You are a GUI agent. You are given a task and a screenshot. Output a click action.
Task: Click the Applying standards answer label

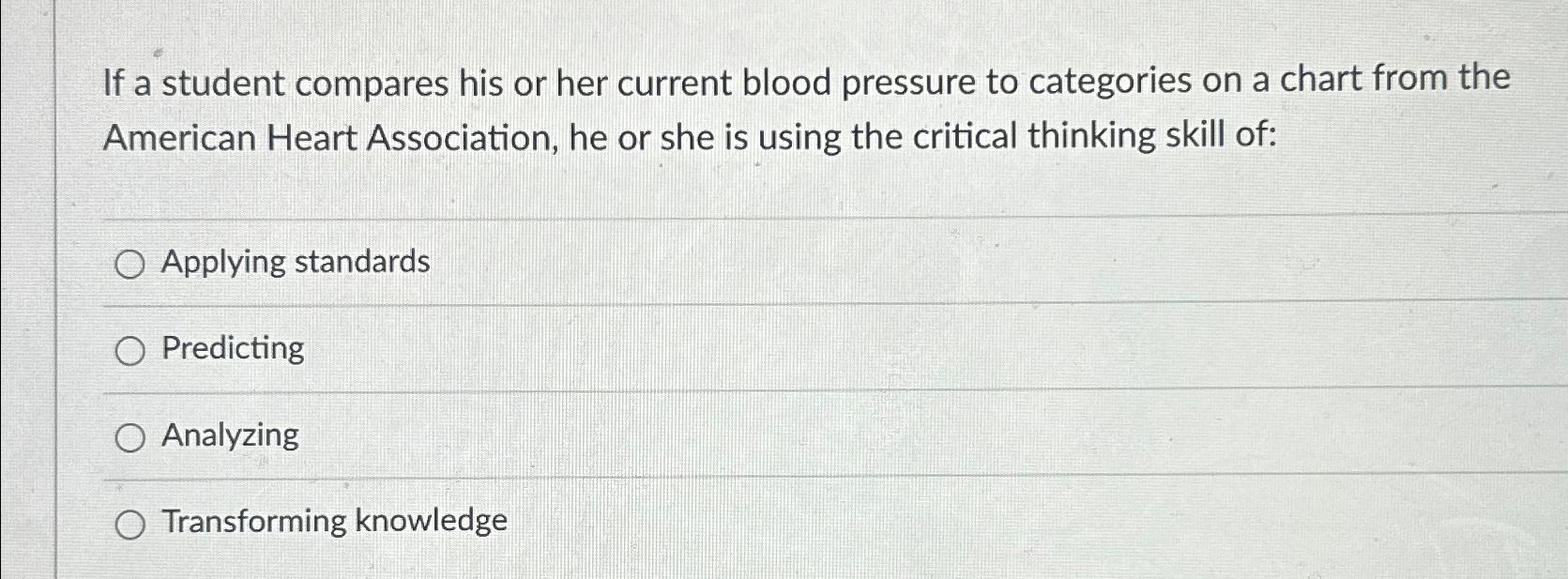296,262
